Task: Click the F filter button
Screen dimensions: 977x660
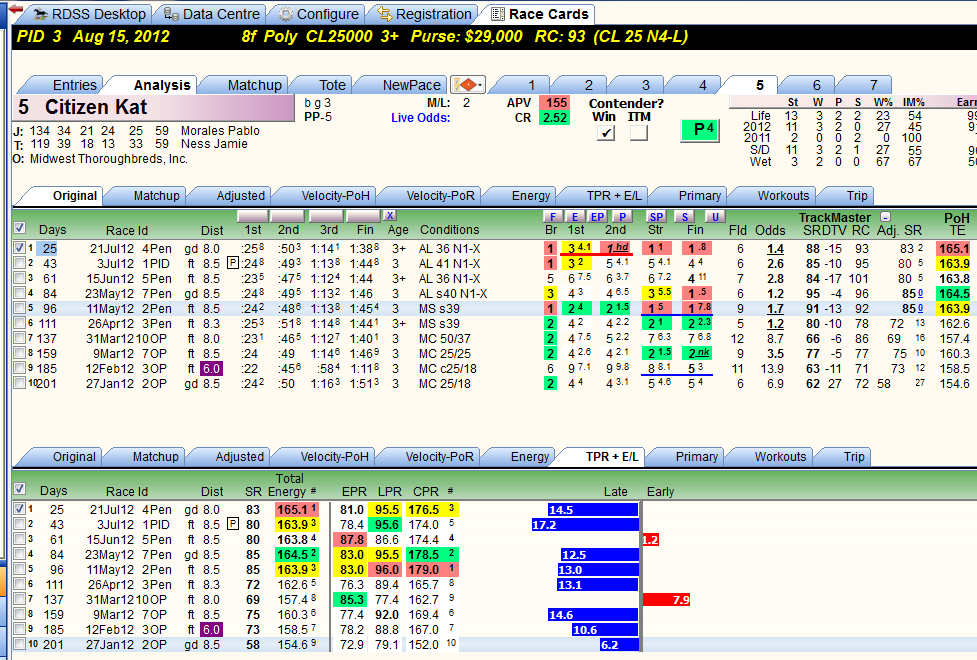Action: click(553, 216)
